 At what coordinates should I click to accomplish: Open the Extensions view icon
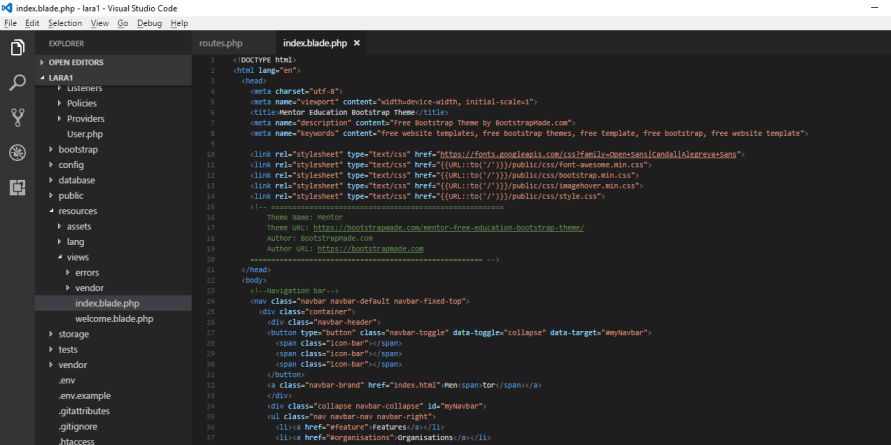coord(16,189)
